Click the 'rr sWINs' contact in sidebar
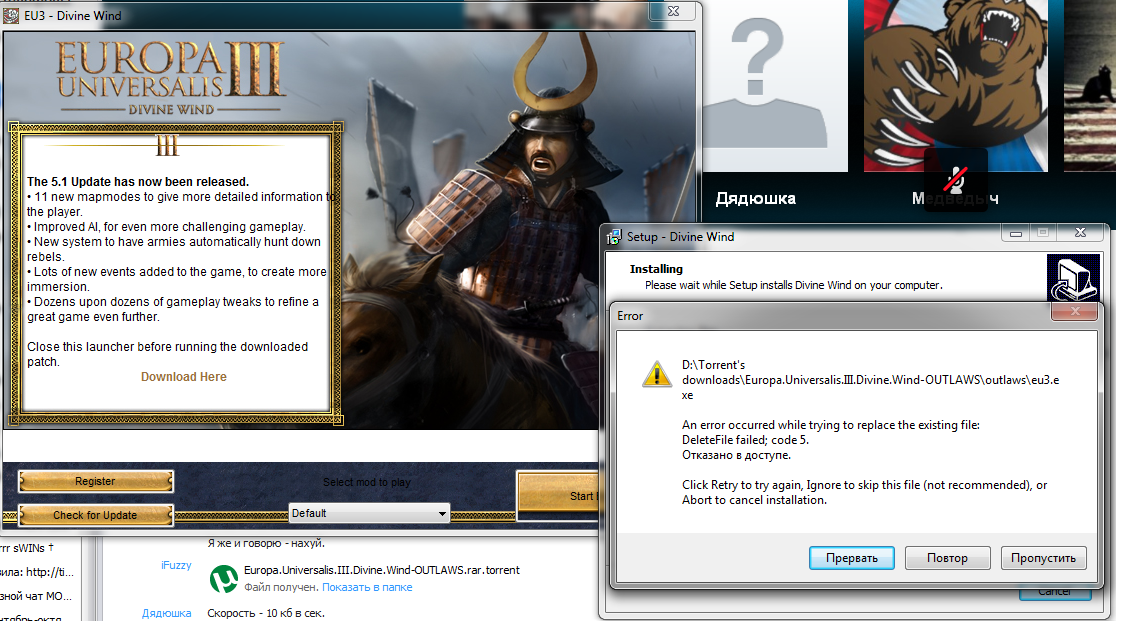 (x=25, y=548)
